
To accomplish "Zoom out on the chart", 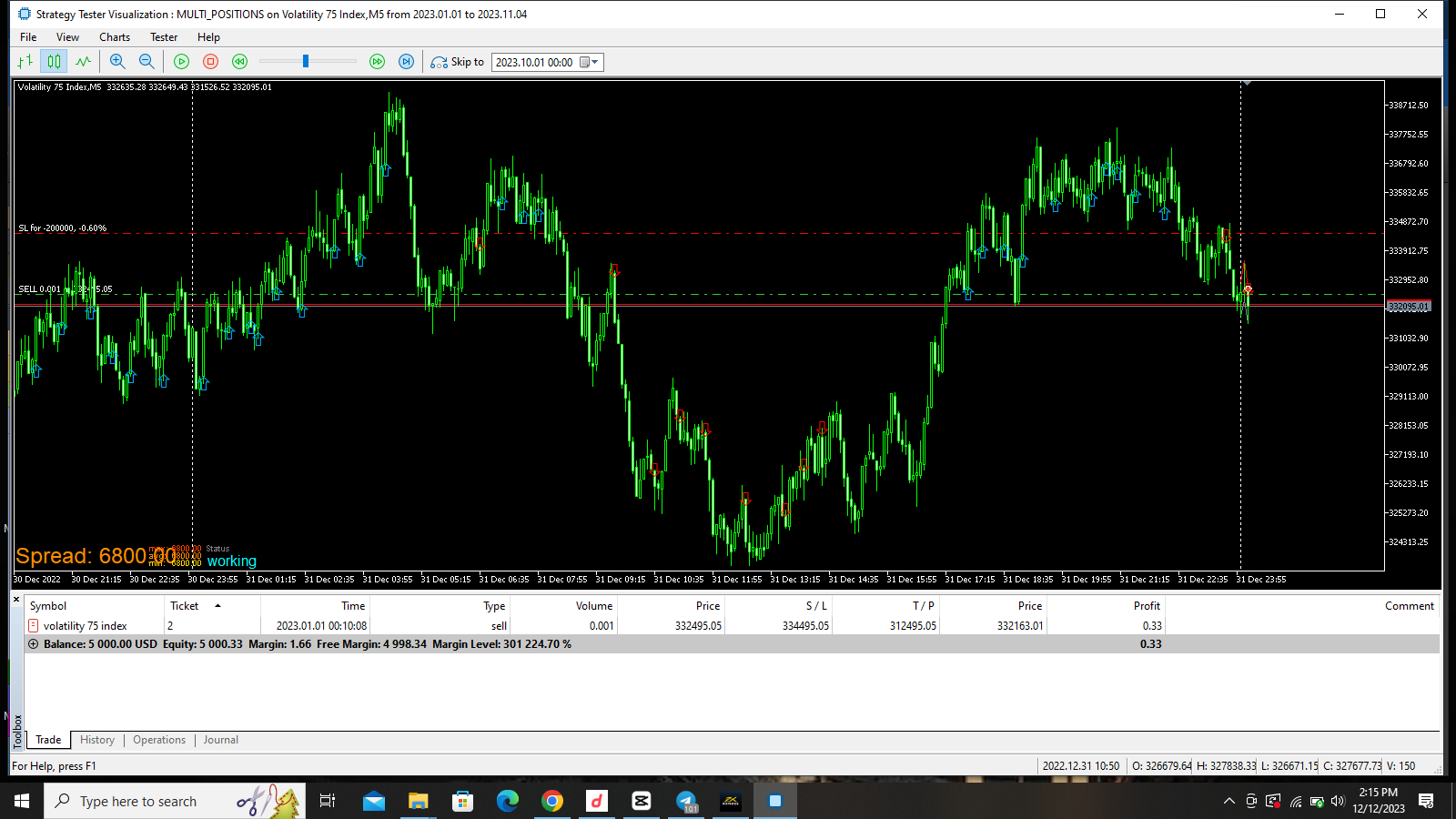I will click(147, 62).
